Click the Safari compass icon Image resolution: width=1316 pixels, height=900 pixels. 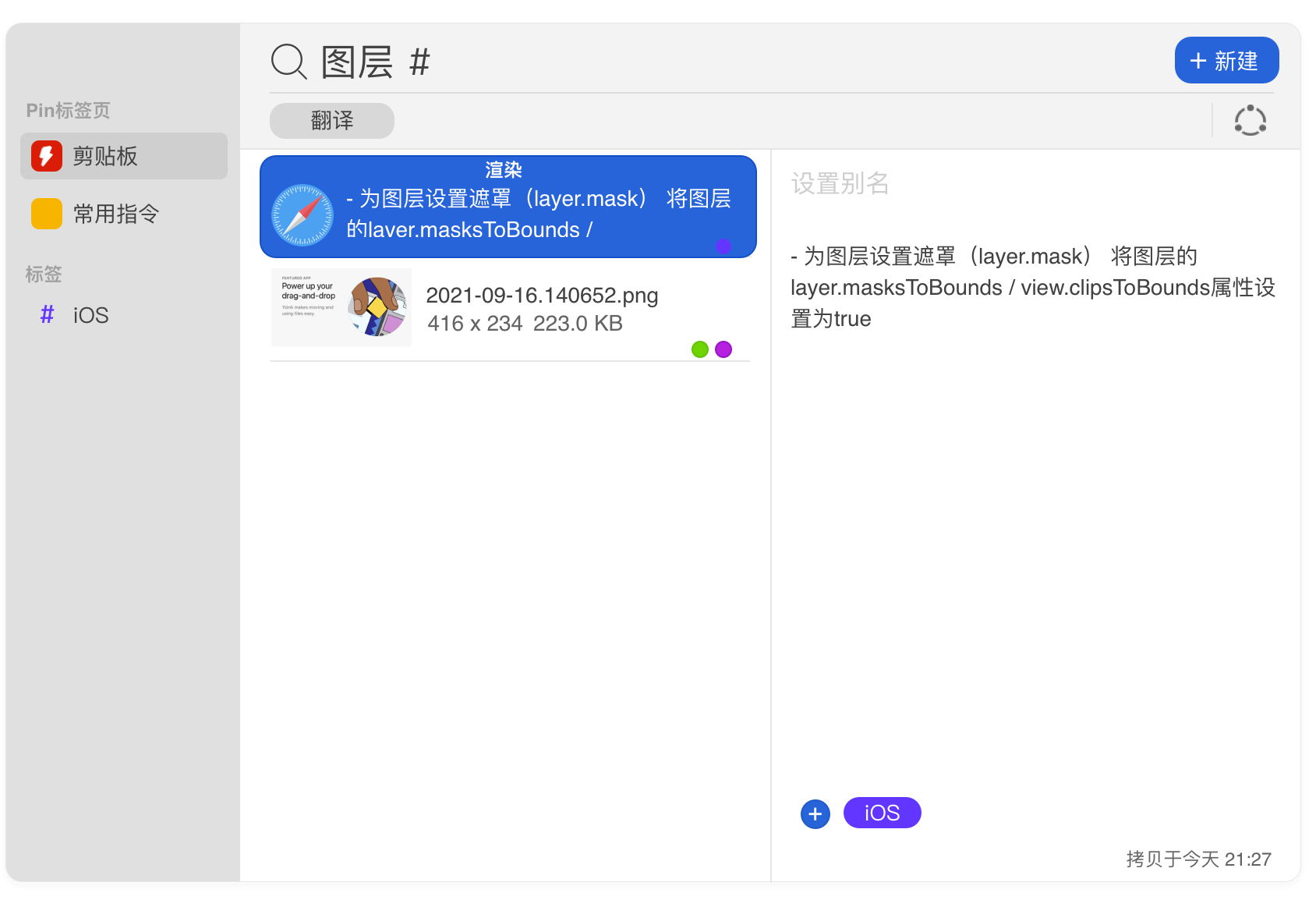(302, 215)
